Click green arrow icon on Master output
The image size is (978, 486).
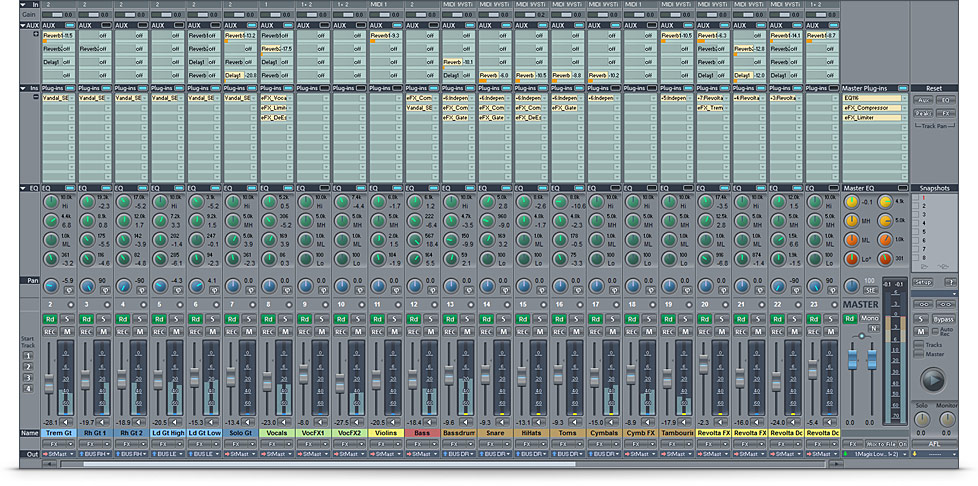[x=845, y=454]
